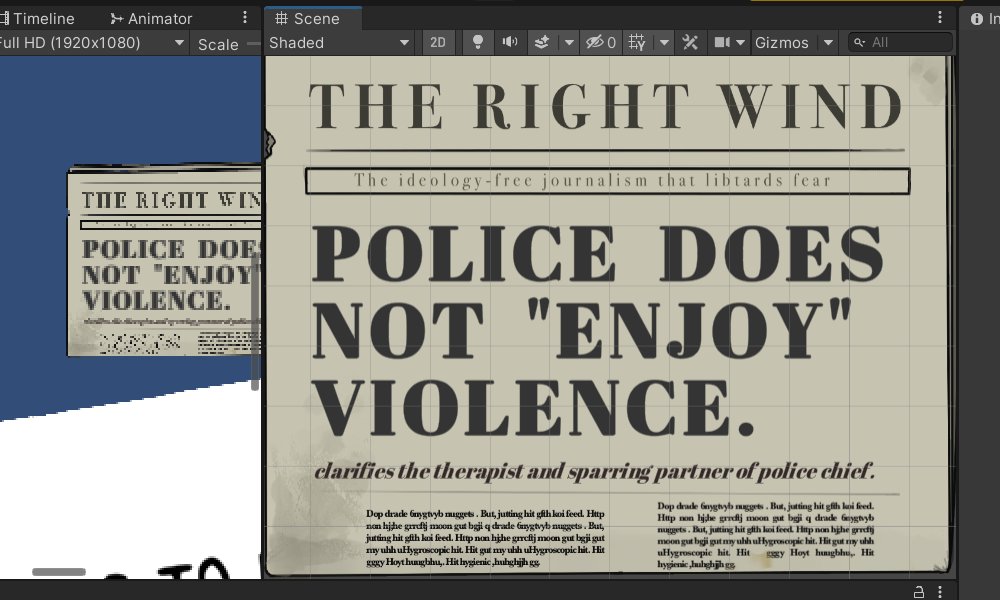The height and width of the screenshot is (600, 1000).
Task: Click the POLICE DOES headline line in Scene view
Action: pos(598,253)
